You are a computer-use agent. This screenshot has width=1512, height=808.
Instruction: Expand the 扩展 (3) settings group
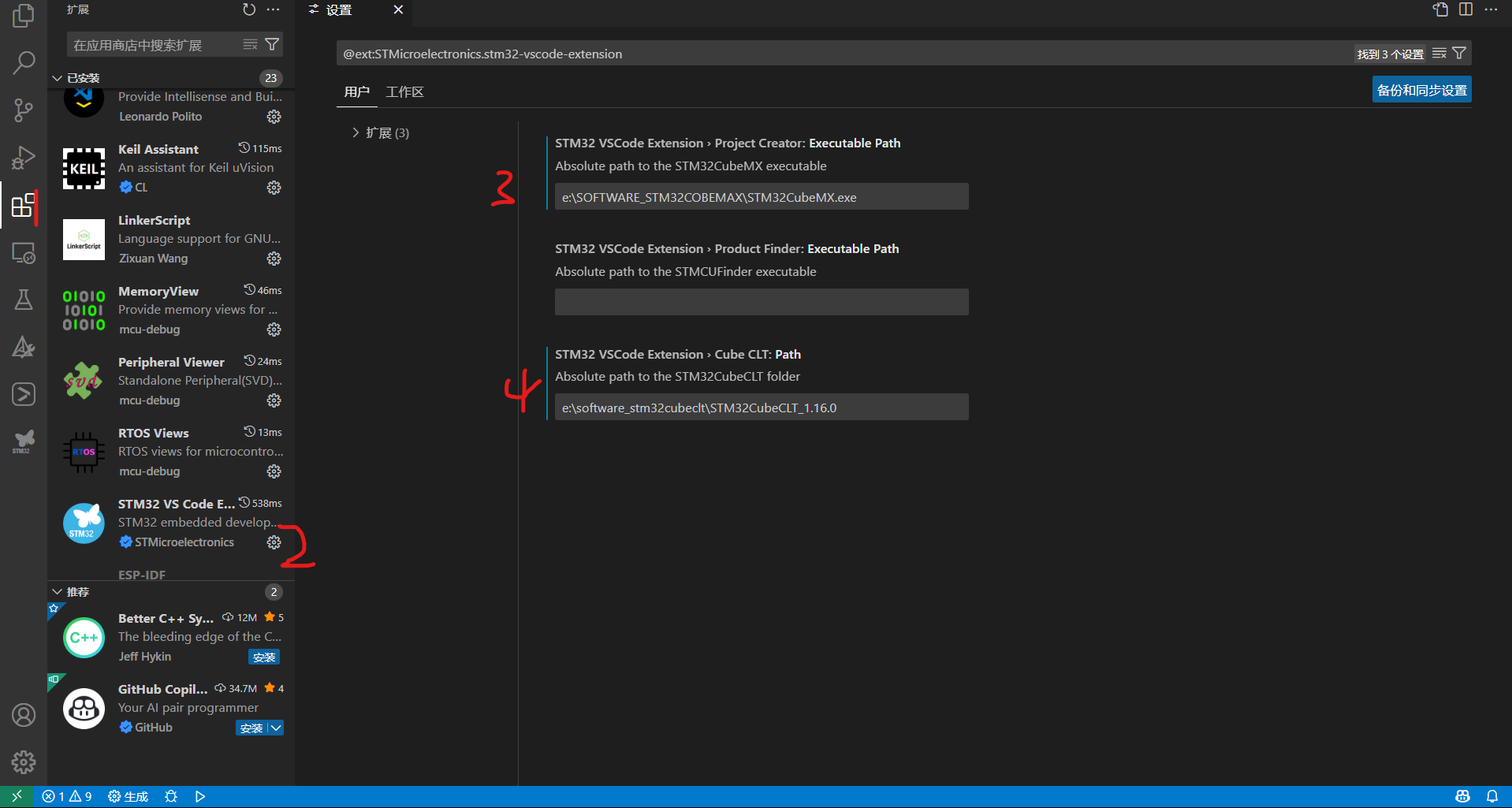pos(381,132)
